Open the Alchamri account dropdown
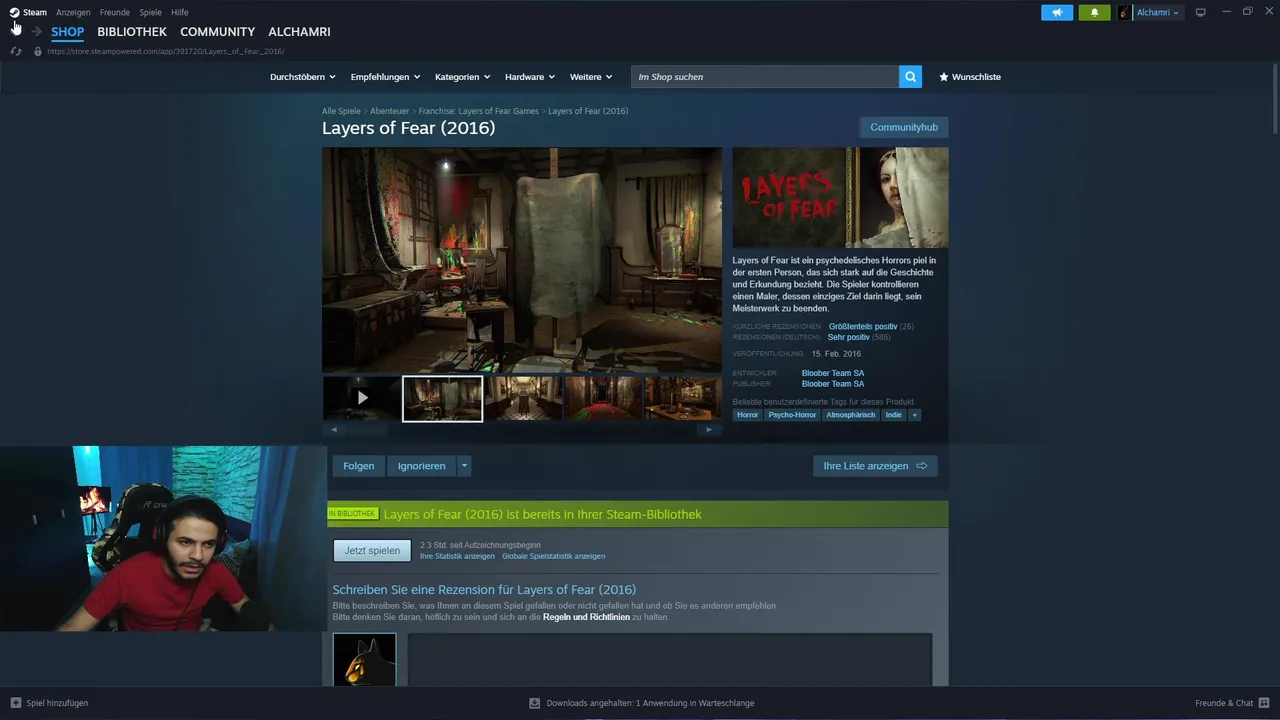 [1158, 12]
